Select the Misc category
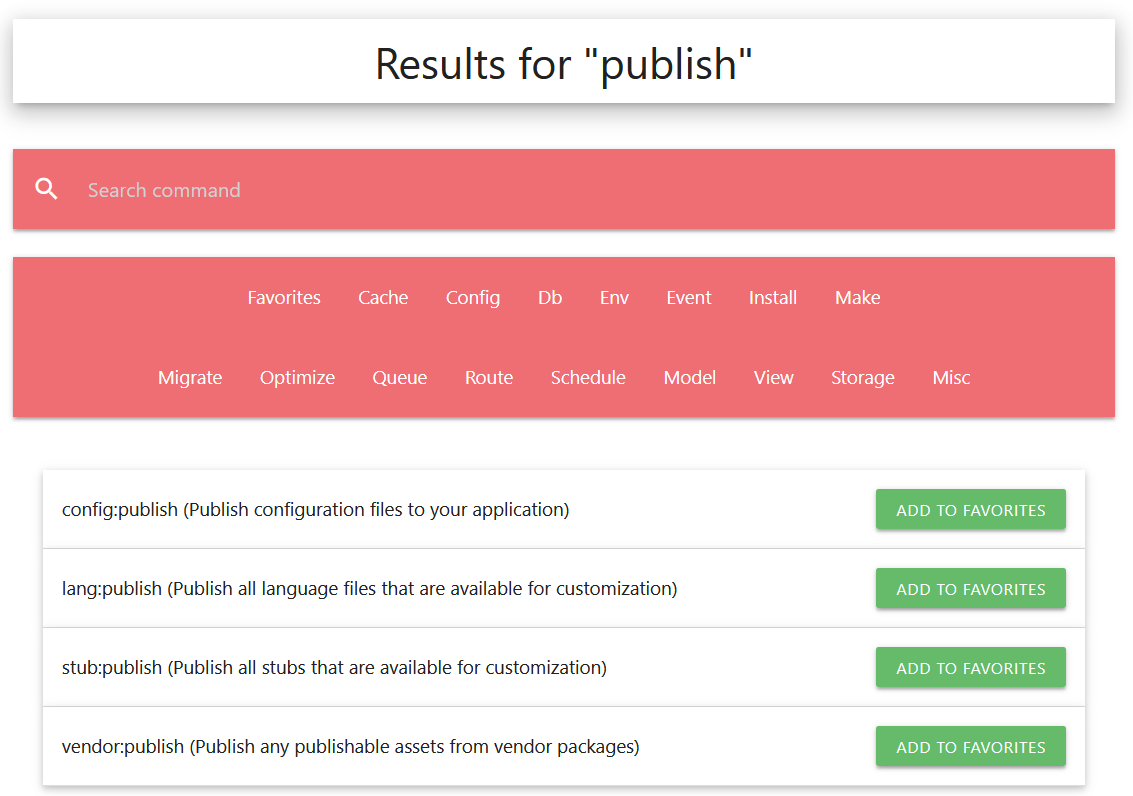The height and width of the screenshot is (796, 1133). tap(951, 378)
